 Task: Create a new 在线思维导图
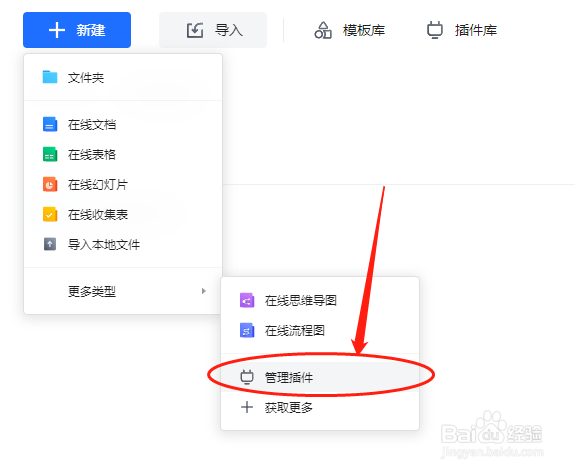pyautogui.click(x=320, y=300)
